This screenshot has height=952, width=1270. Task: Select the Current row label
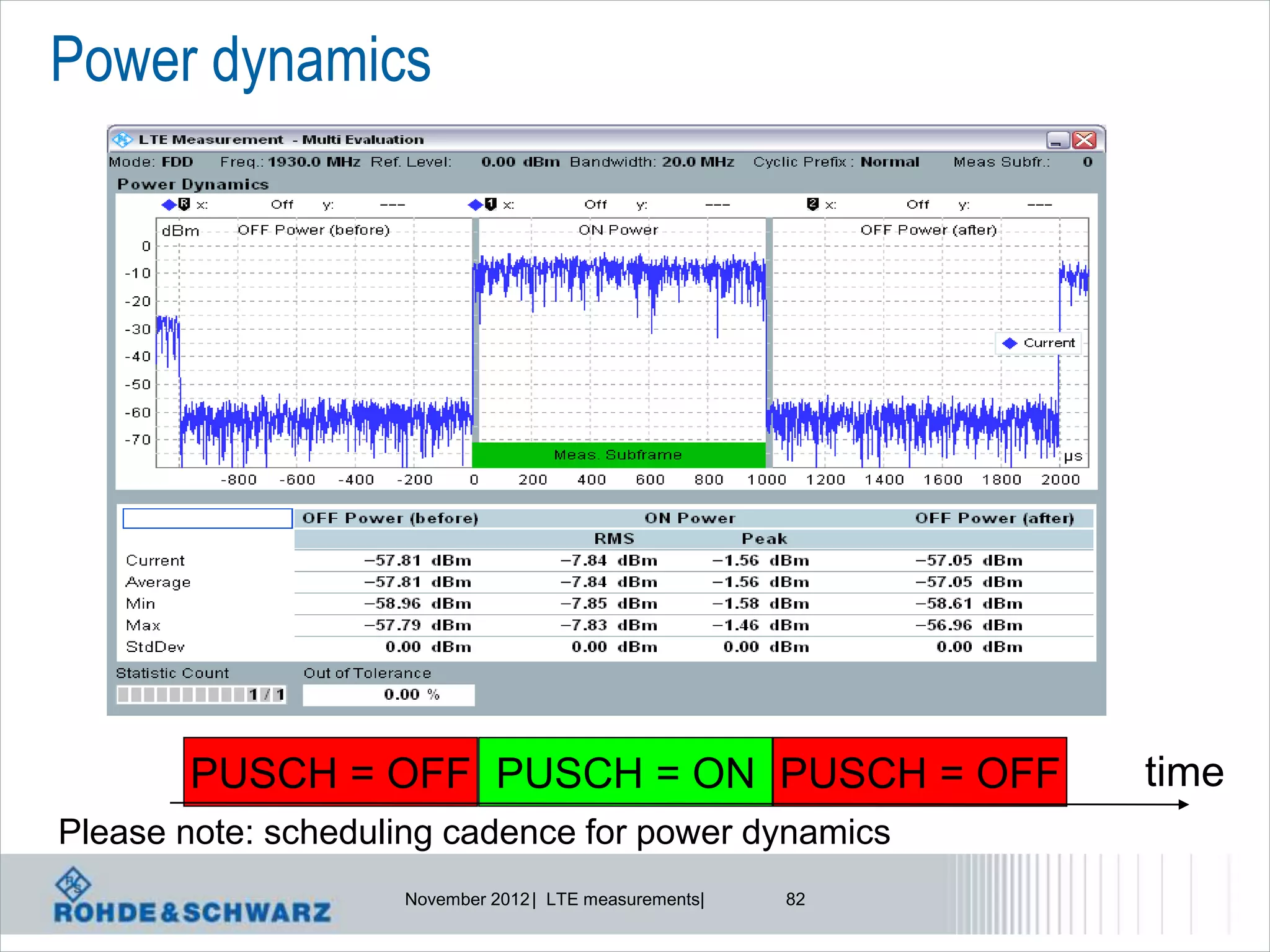click(155, 560)
